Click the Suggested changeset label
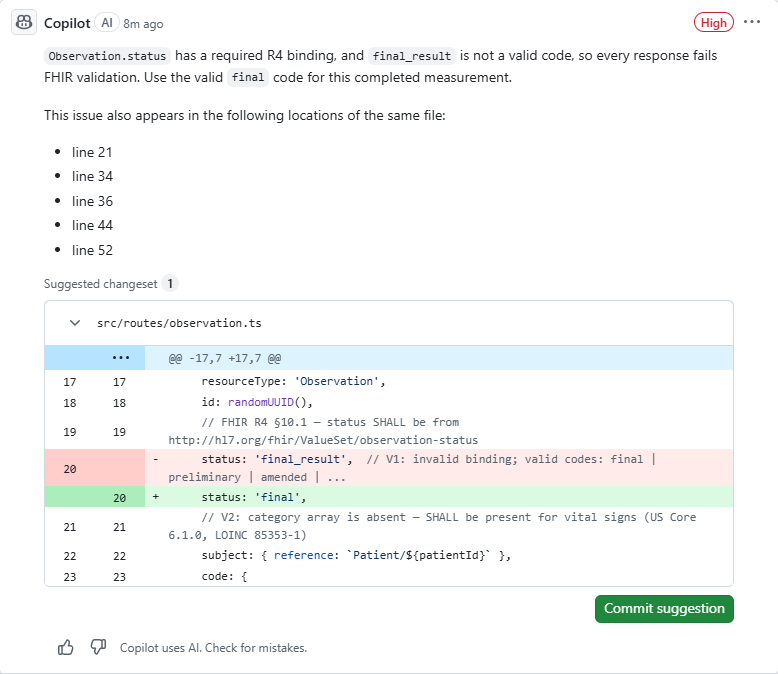Image resolution: width=778 pixels, height=674 pixels. click(100, 284)
